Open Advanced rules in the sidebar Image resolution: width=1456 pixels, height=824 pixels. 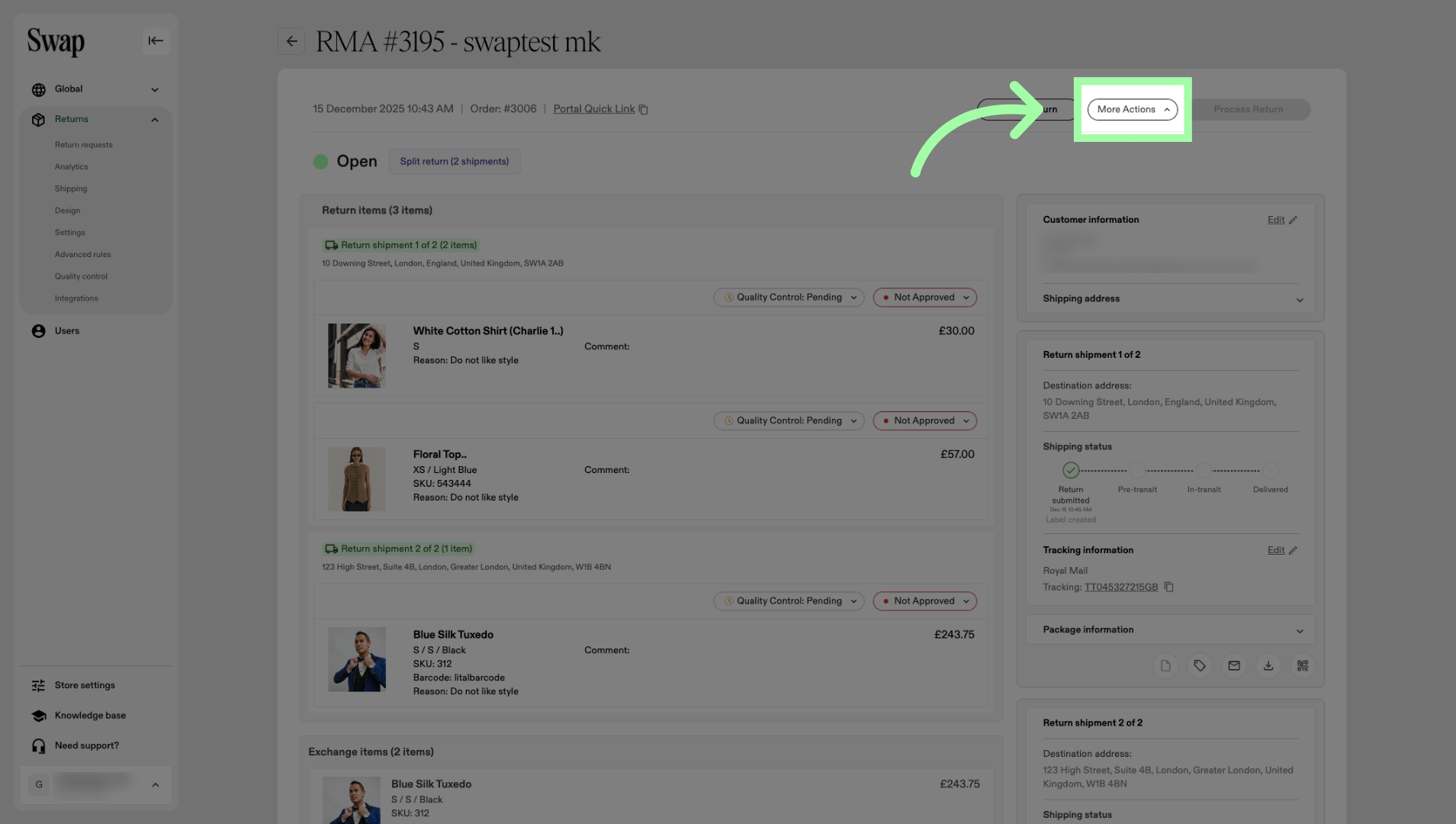[83, 255]
